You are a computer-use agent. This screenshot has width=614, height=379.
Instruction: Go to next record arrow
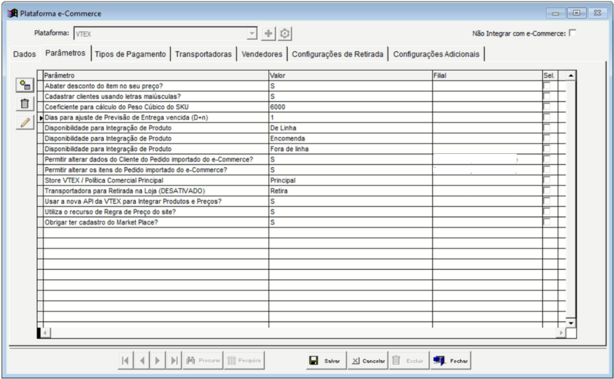(157, 360)
